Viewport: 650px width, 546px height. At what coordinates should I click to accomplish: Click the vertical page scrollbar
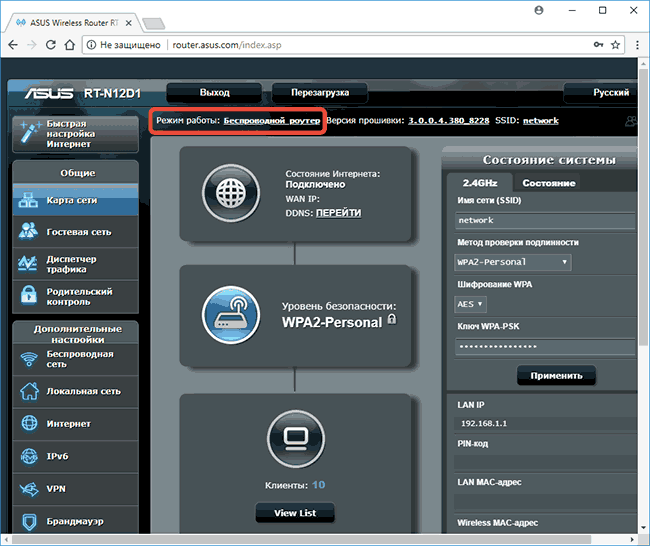tap(643, 207)
